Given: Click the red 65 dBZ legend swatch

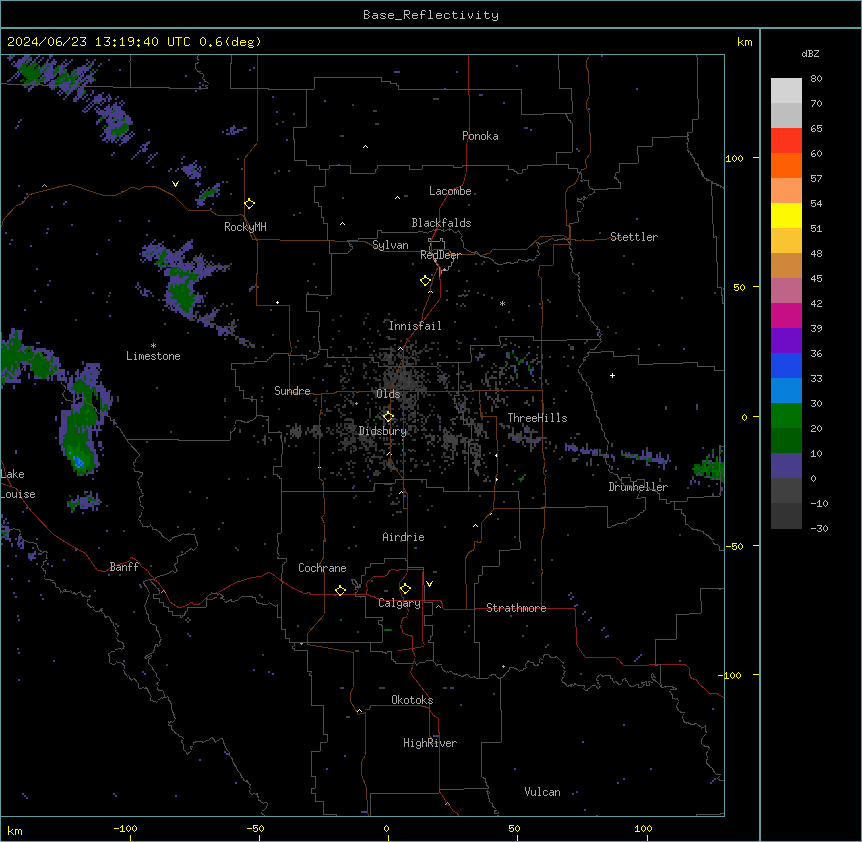Looking at the screenshot, I should (786, 140).
